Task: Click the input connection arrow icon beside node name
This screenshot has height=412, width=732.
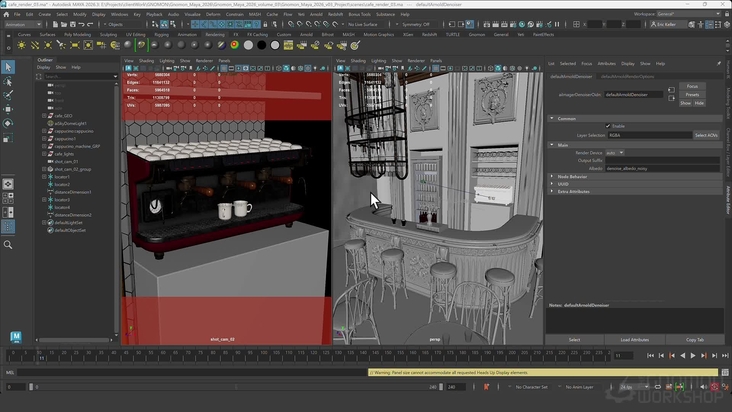Action: (x=671, y=90)
